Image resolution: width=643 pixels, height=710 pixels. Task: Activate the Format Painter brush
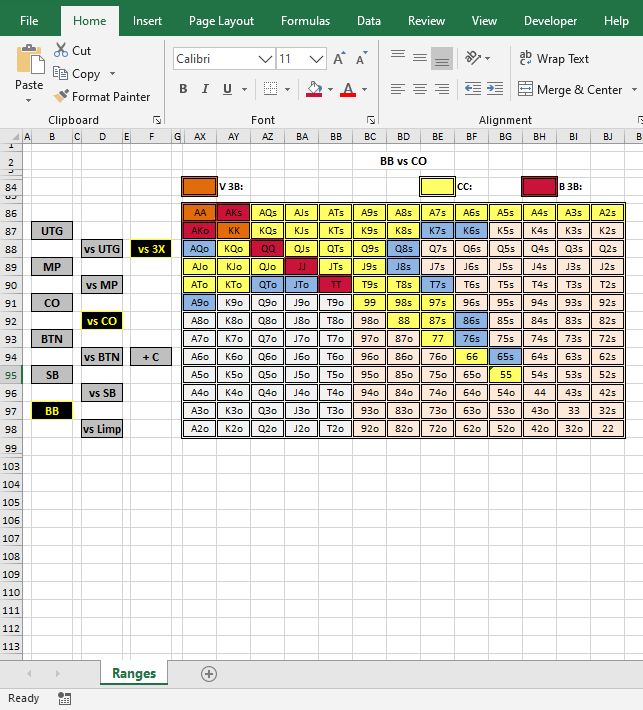pyautogui.click(x=61, y=96)
